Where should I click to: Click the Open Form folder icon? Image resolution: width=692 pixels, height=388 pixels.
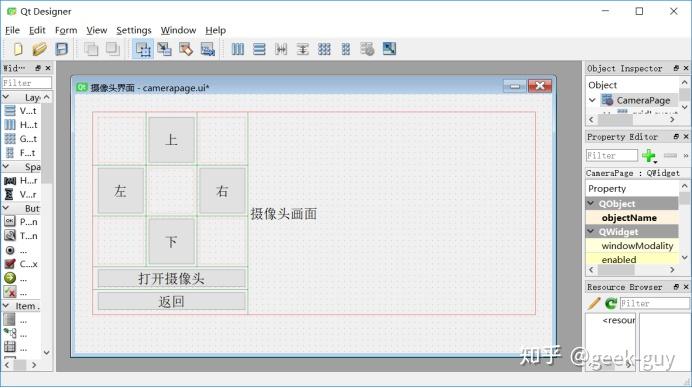point(39,49)
